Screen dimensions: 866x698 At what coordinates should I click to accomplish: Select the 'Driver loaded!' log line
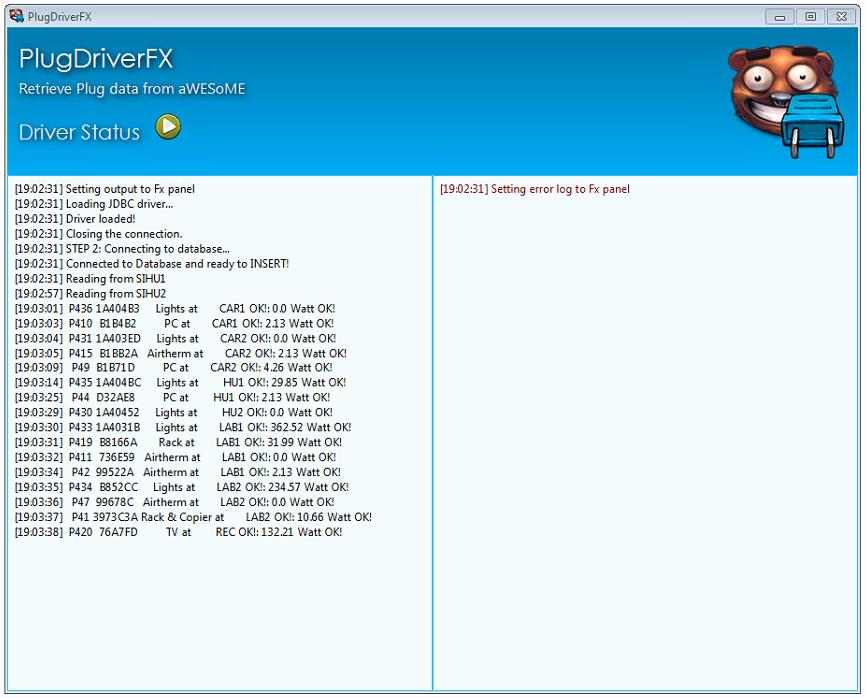point(75,219)
